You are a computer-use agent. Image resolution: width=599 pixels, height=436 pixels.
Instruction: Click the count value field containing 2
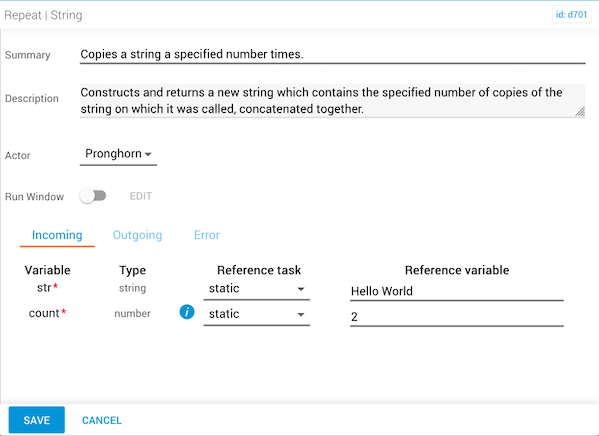457,317
